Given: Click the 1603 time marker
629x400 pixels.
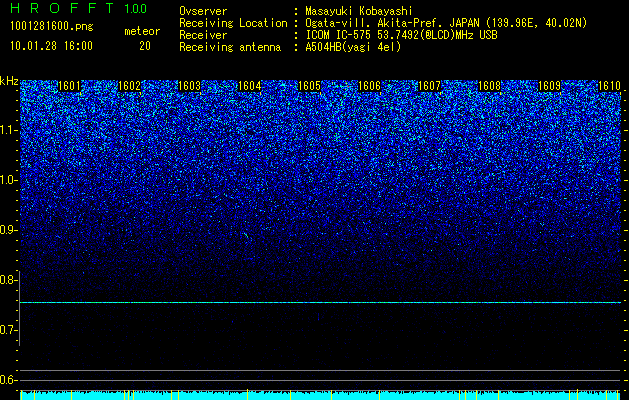Looking at the screenshot, I should point(189,86).
